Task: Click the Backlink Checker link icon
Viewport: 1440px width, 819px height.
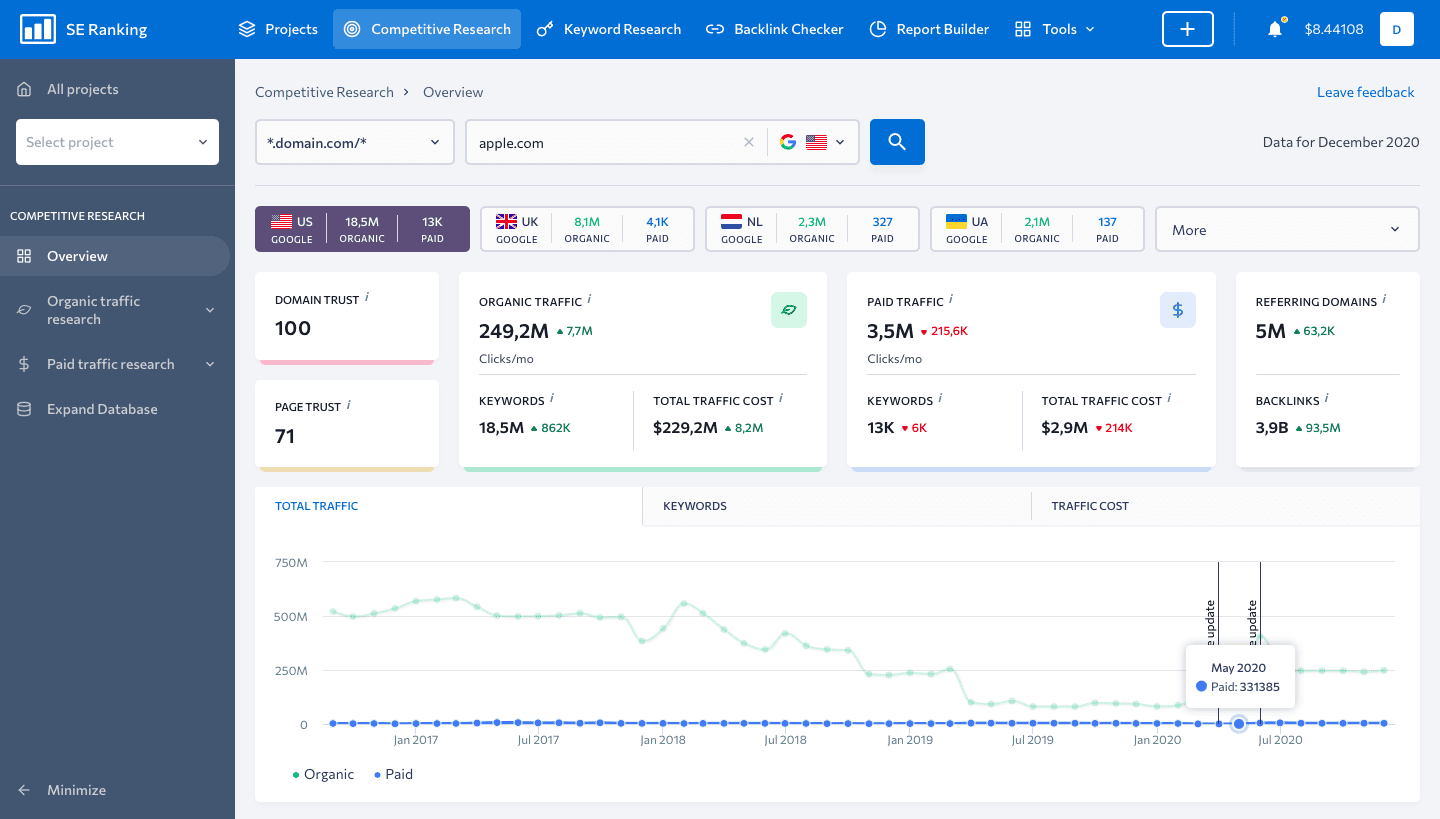Action: (x=715, y=29)
